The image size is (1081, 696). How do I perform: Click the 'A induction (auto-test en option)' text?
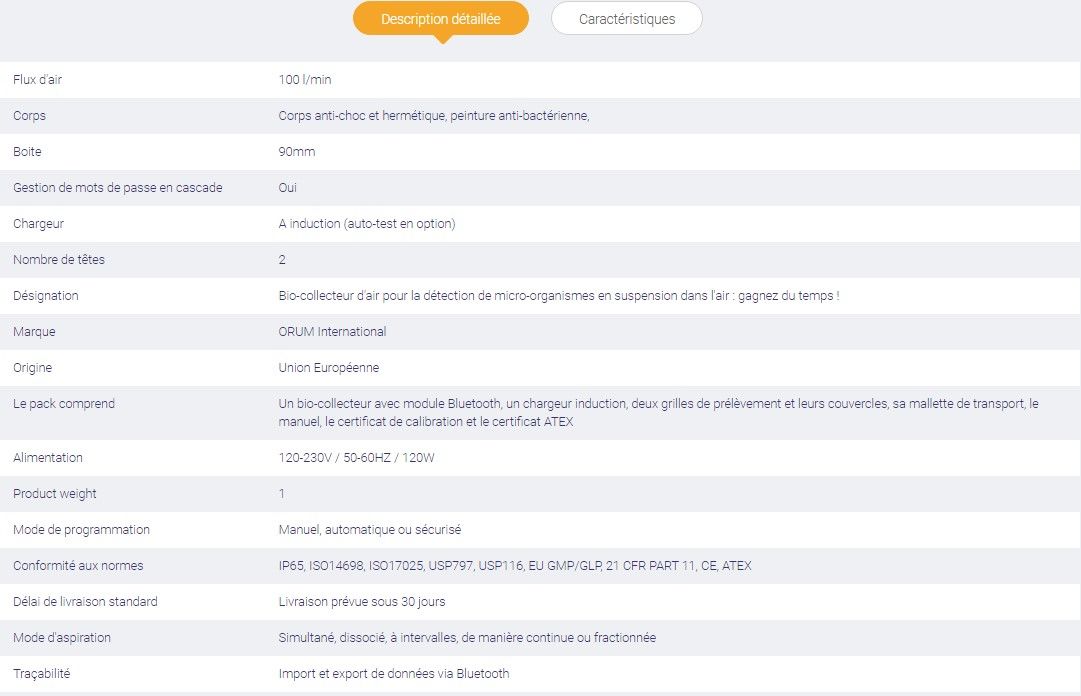tap(366, 224)
